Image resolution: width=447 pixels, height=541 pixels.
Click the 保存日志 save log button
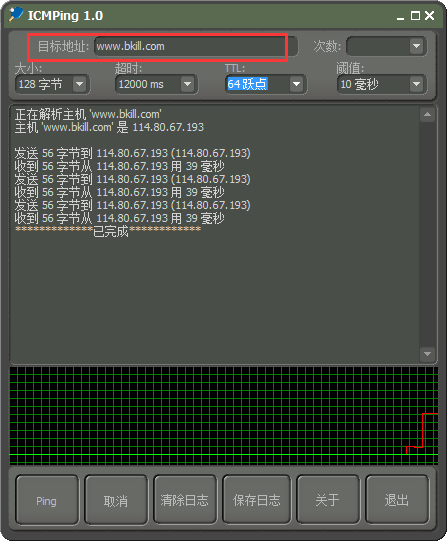coord(256,500)
